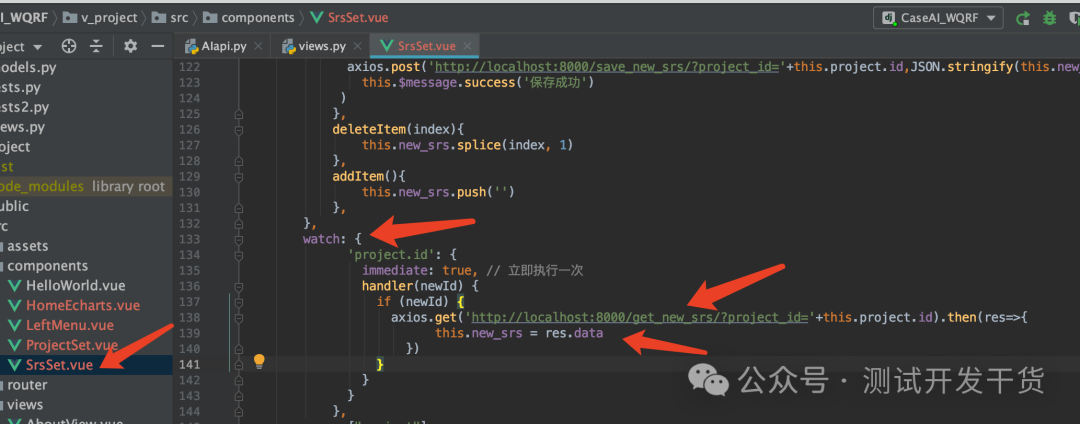1080x424 pixels.
Task: Start debugging with the green bug icon
Action: (1050, 18)
